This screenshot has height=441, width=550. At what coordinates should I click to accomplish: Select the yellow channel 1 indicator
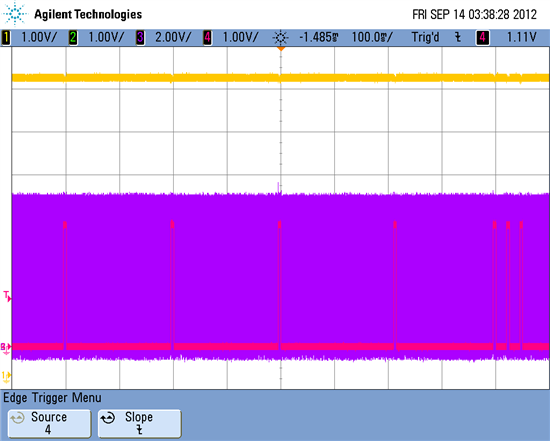coord(6,38)
